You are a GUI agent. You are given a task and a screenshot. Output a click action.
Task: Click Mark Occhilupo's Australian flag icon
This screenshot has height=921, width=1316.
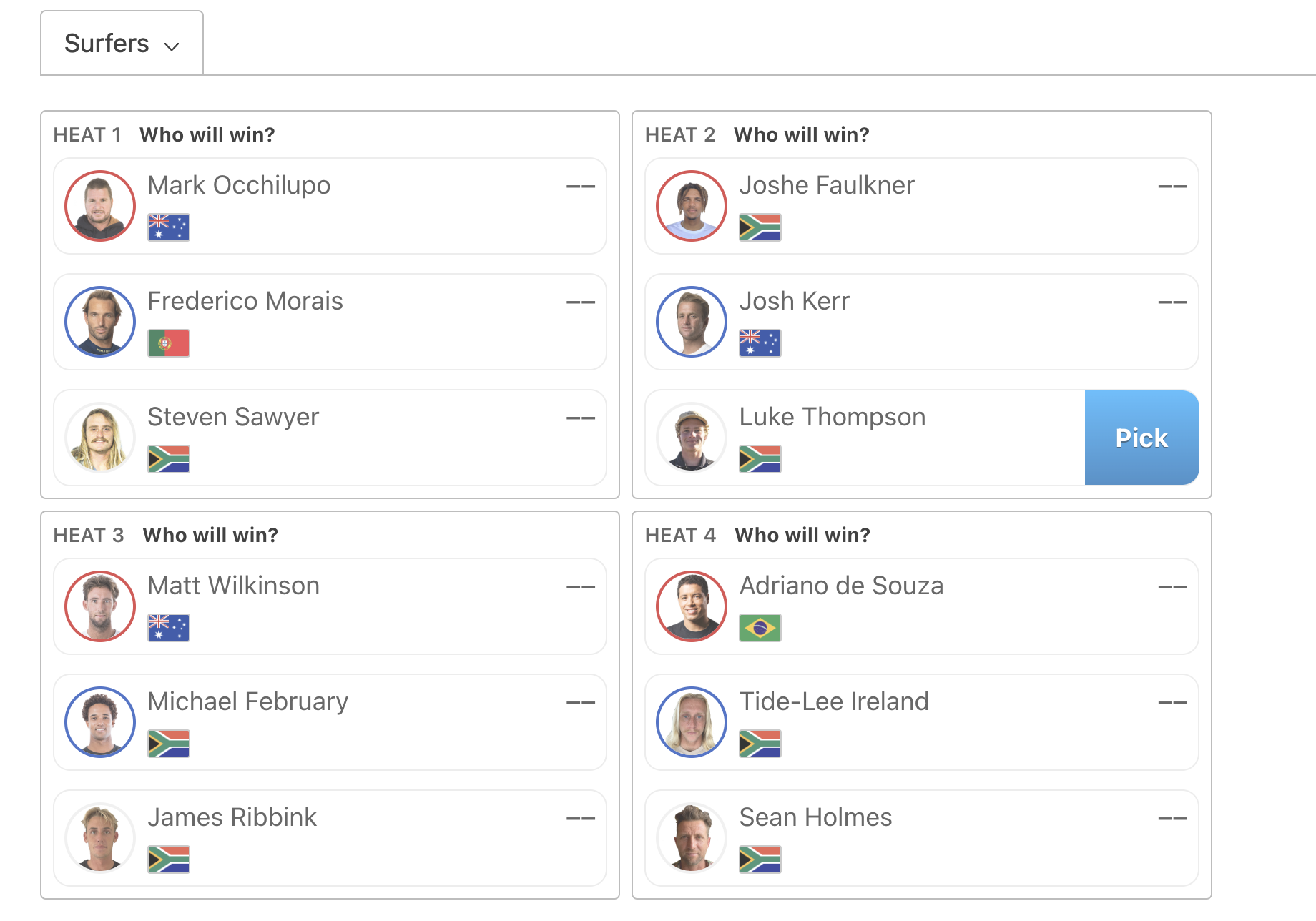(169, 227)
